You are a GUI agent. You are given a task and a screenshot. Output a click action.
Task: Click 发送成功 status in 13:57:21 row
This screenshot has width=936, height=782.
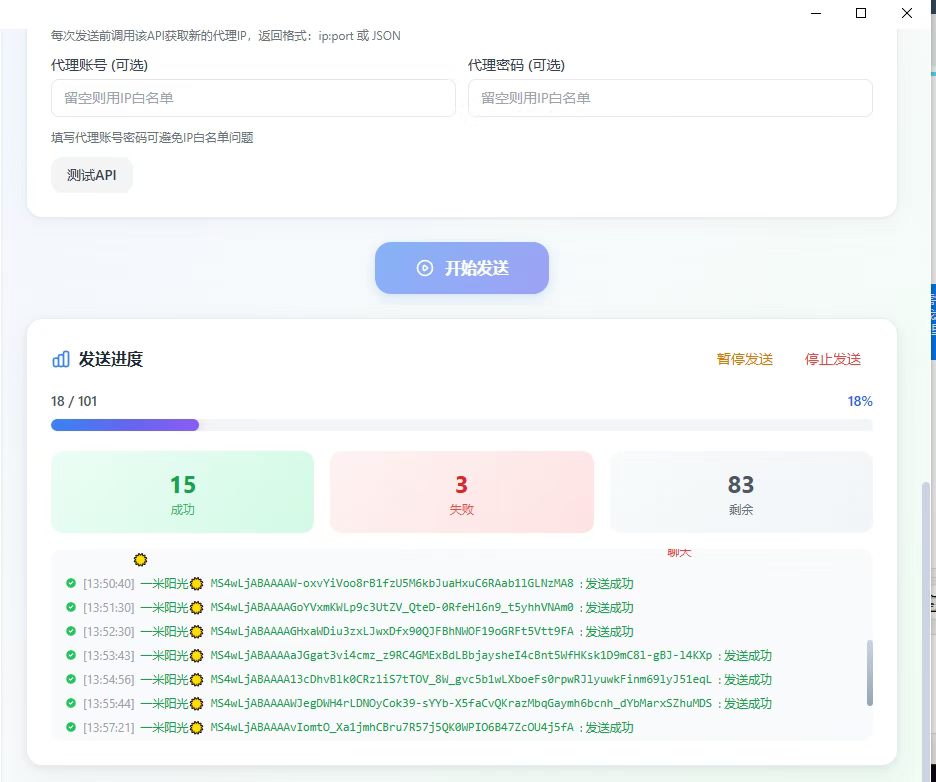(x=609, y=727)
